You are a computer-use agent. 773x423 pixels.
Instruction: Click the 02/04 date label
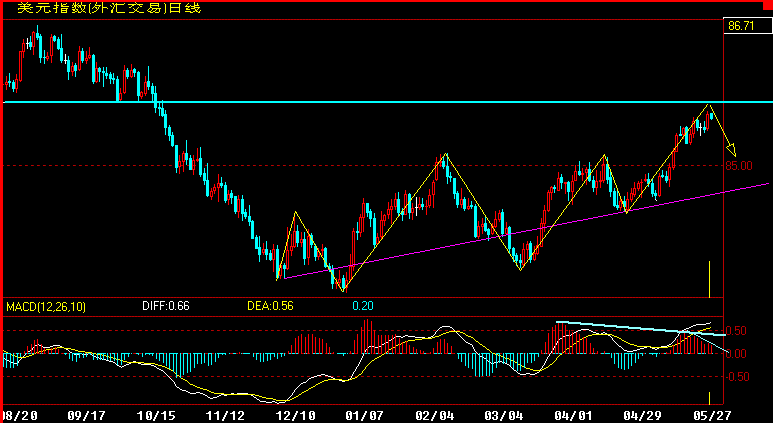click(434, 416)
